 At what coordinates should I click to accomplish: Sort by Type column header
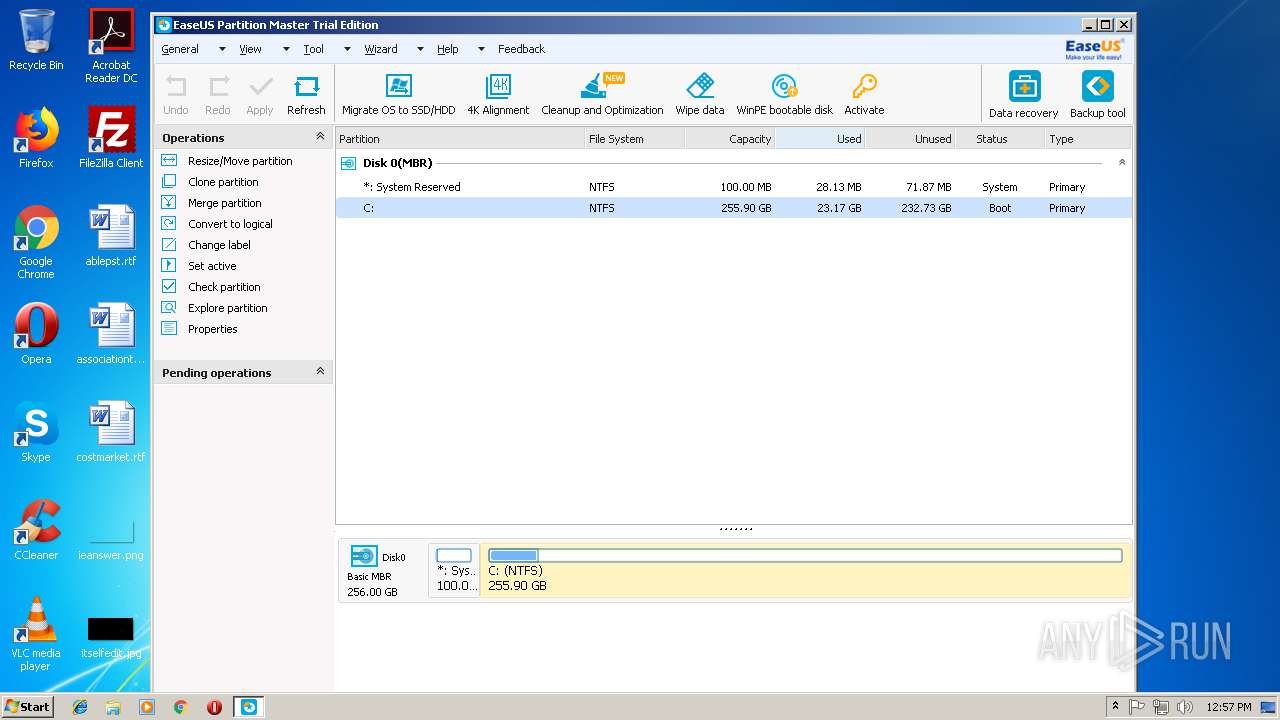click(1088, 139)
